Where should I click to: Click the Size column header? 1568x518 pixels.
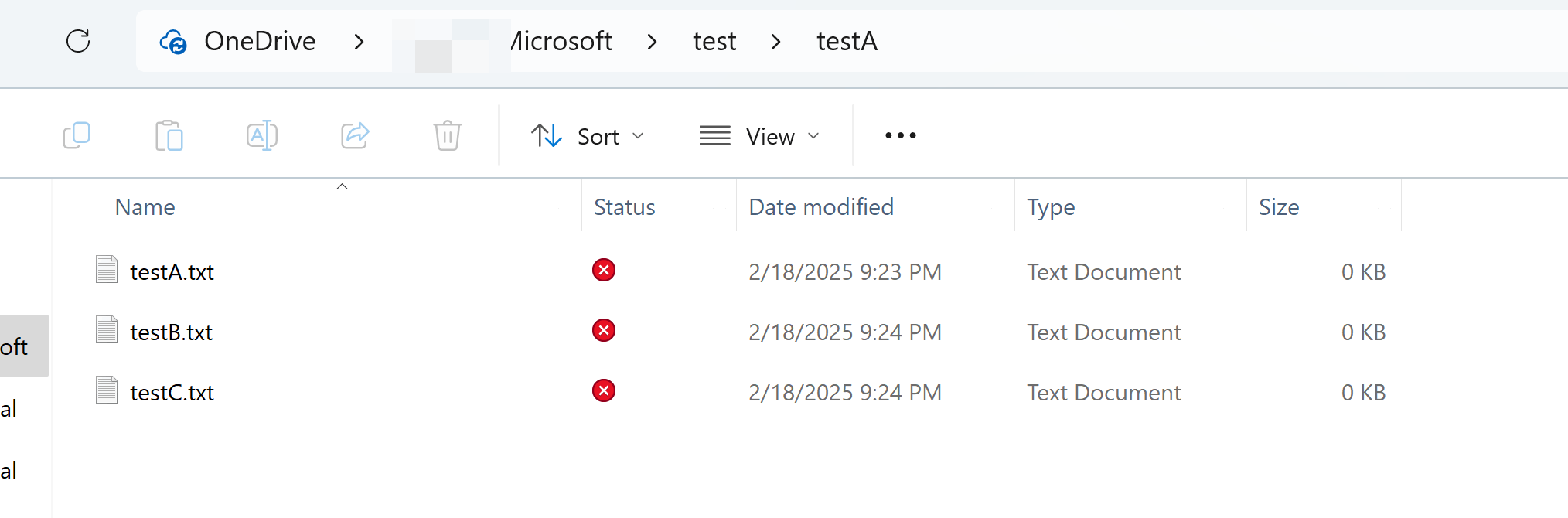click(1279, 207)
